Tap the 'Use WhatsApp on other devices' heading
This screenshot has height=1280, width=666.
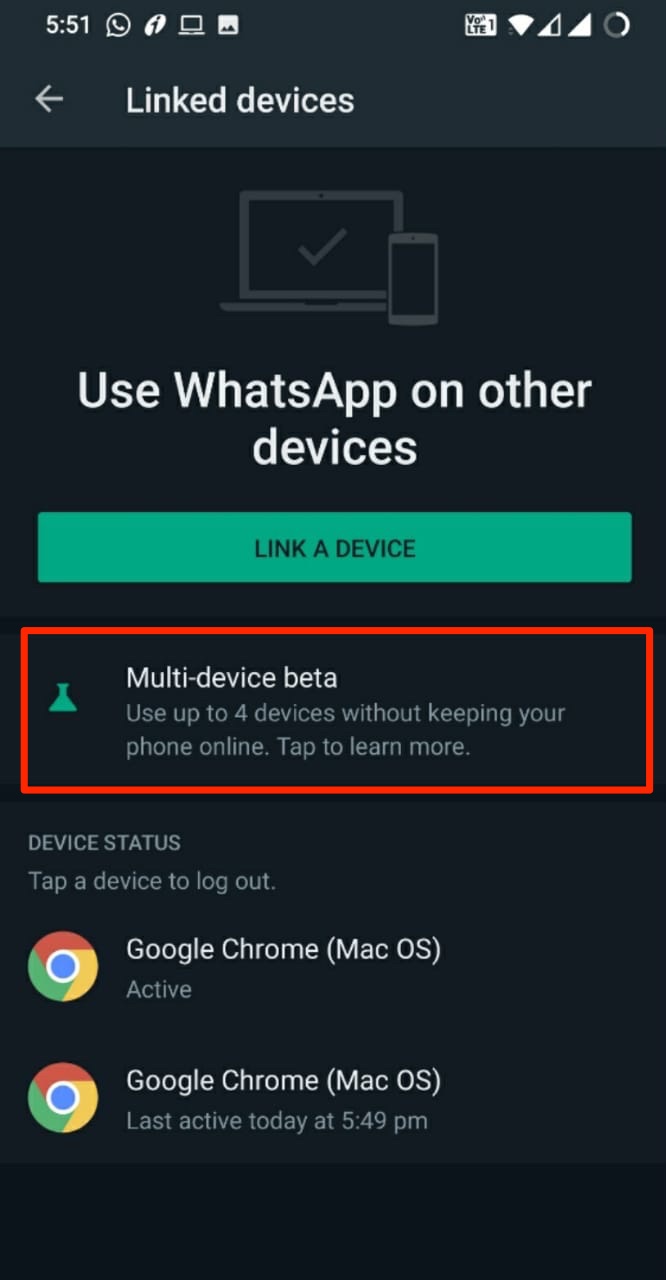pyautogui.click(x=334, y=419)
